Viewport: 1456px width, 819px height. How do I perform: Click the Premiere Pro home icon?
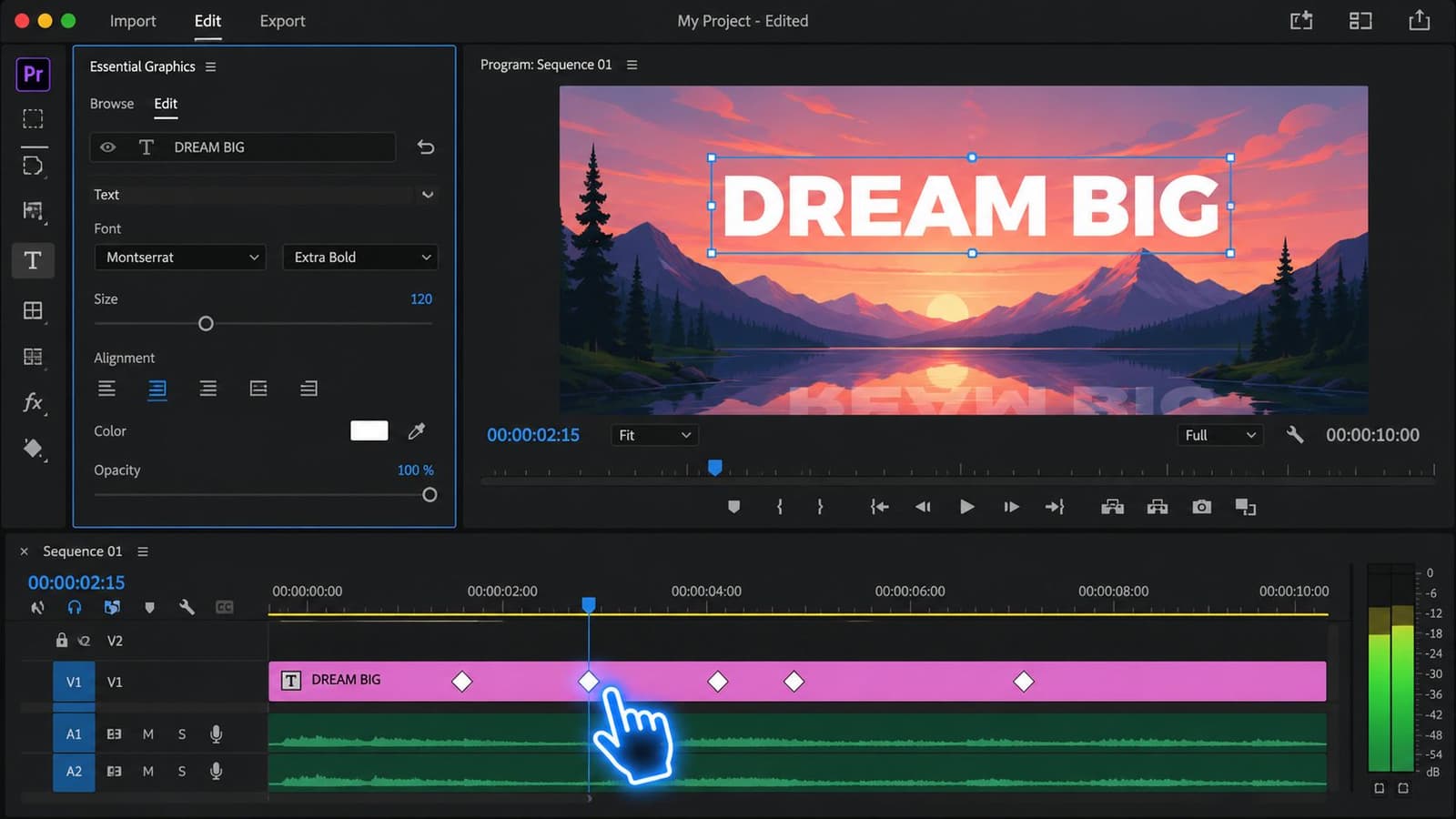[33, 74]
